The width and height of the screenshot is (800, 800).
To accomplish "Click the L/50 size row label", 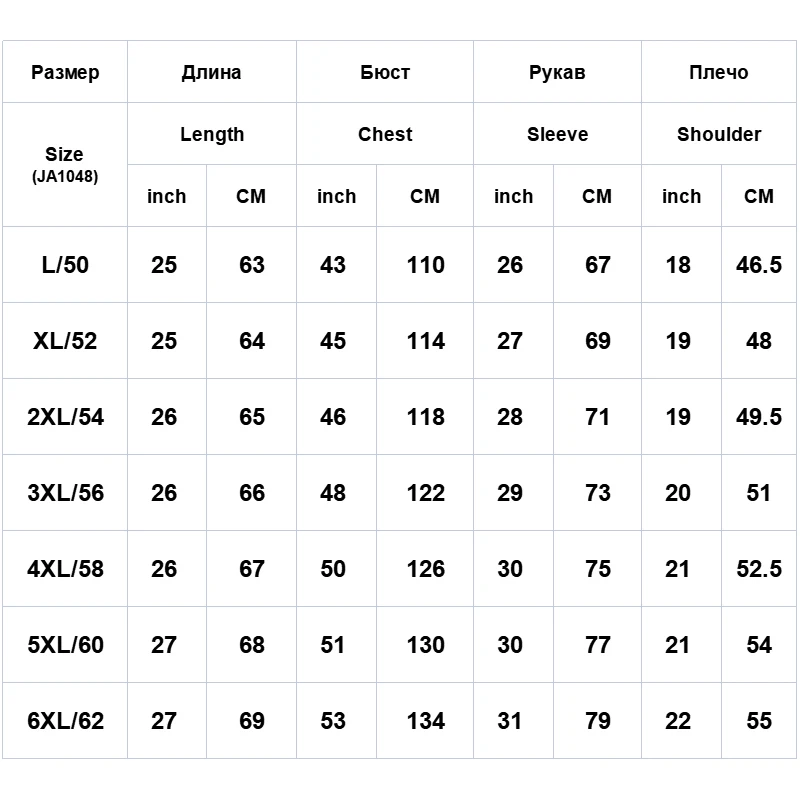I will pyautogui.click(x=65, y=264).
